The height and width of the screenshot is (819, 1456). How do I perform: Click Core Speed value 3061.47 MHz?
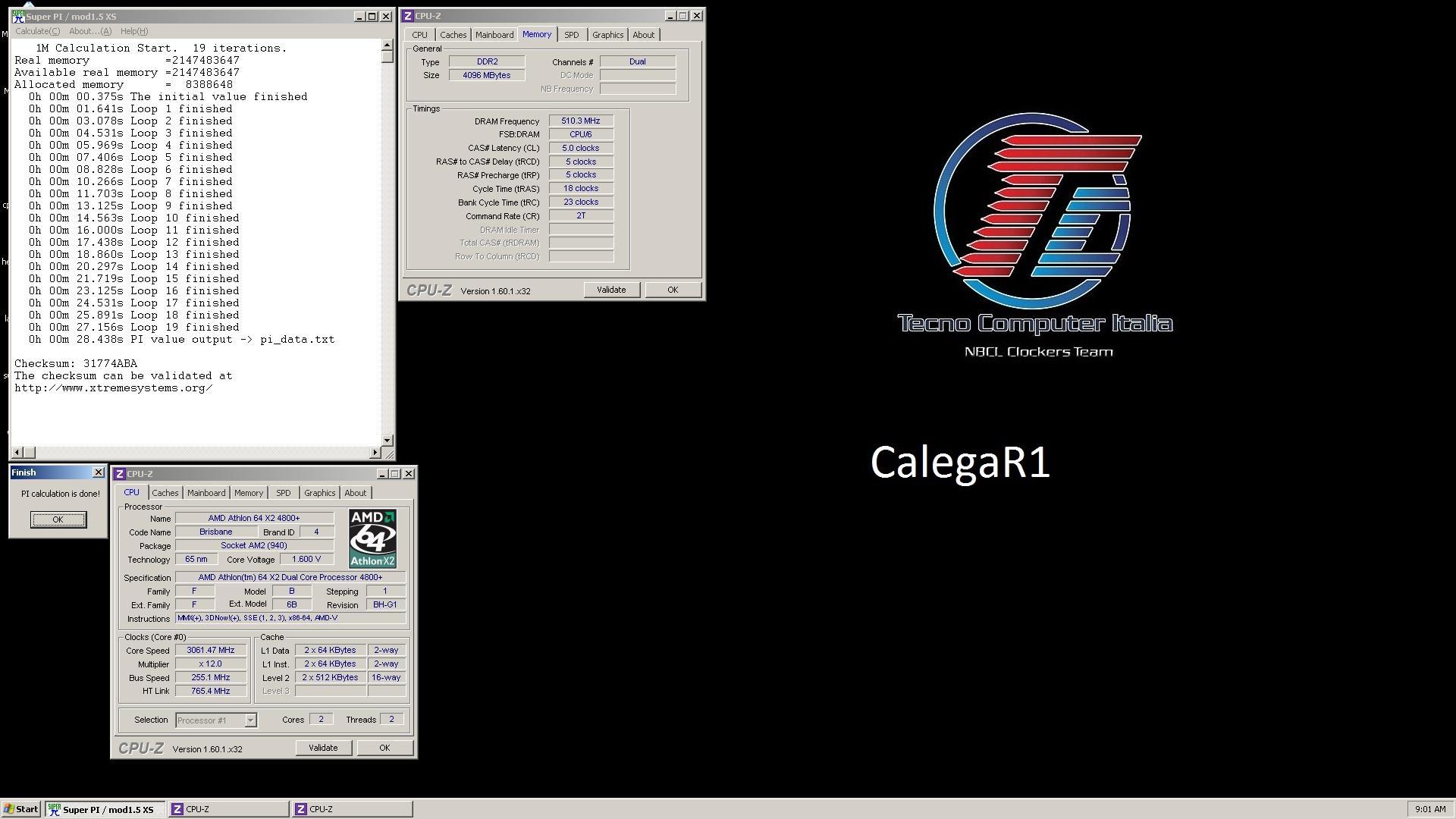pyautogui.click(x=211, y=650)
